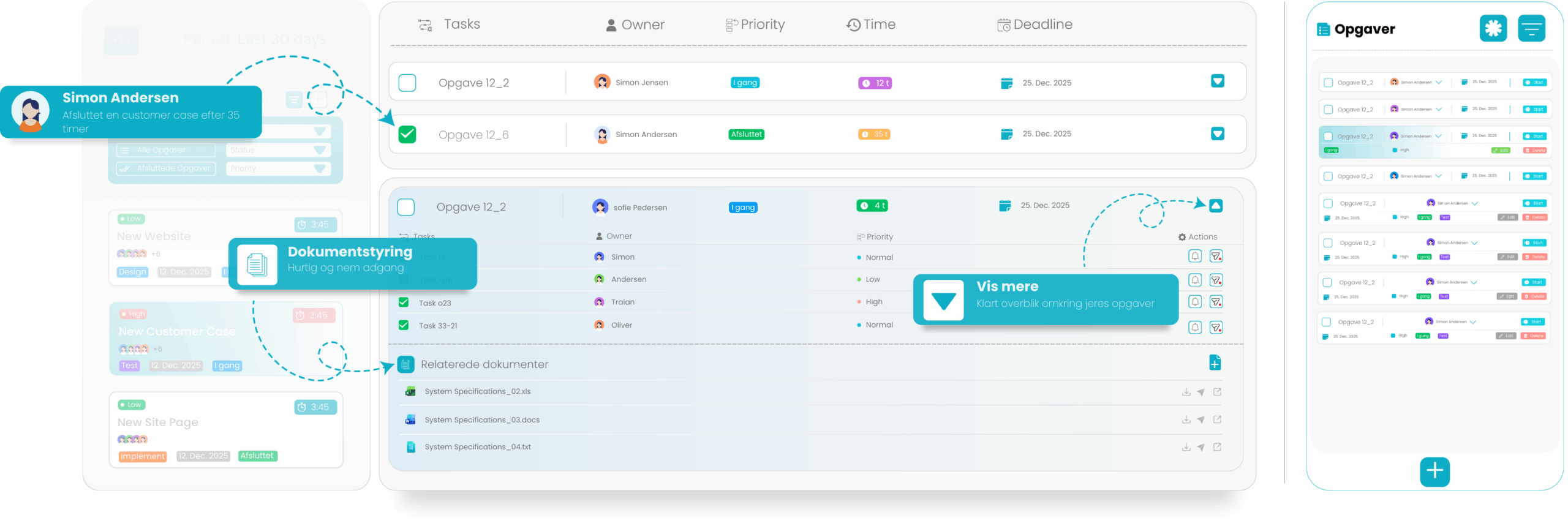1568x526 pixels.
Task: Click the bell icon in Oliver subtask row
Action: tap(1194, 327)
